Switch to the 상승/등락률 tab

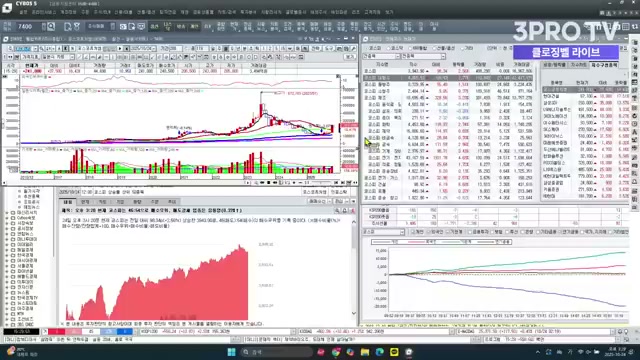(554, 65)
